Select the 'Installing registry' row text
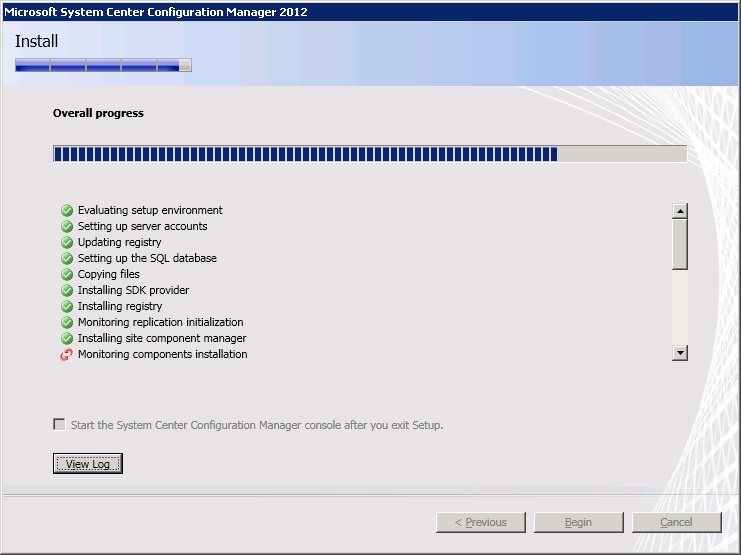This screenshot has width=741, height=555. (x=120, y=306)
